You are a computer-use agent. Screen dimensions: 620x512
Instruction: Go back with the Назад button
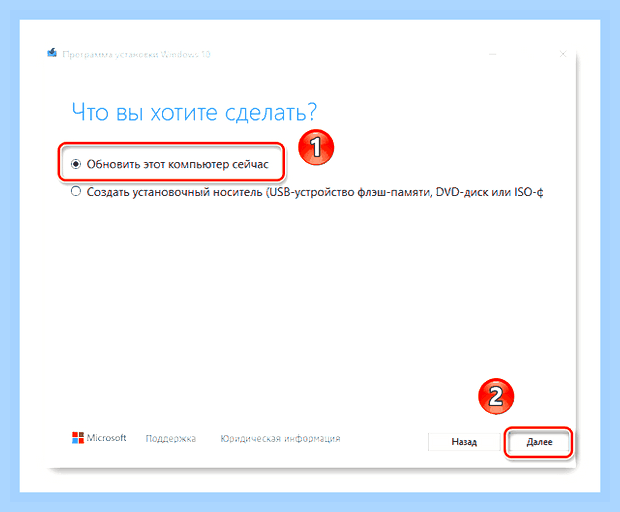pyautogui.click(x=464, y=442)
